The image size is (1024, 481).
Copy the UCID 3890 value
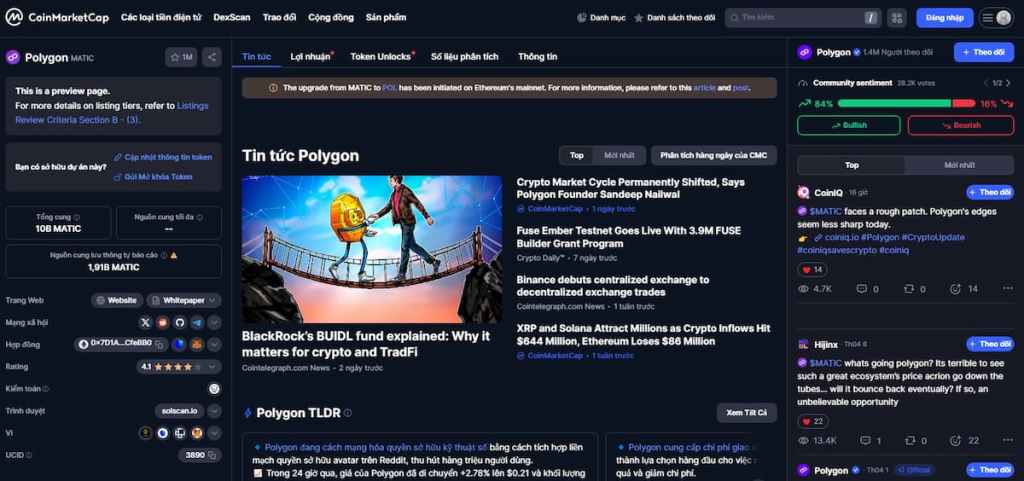(212, 455)
